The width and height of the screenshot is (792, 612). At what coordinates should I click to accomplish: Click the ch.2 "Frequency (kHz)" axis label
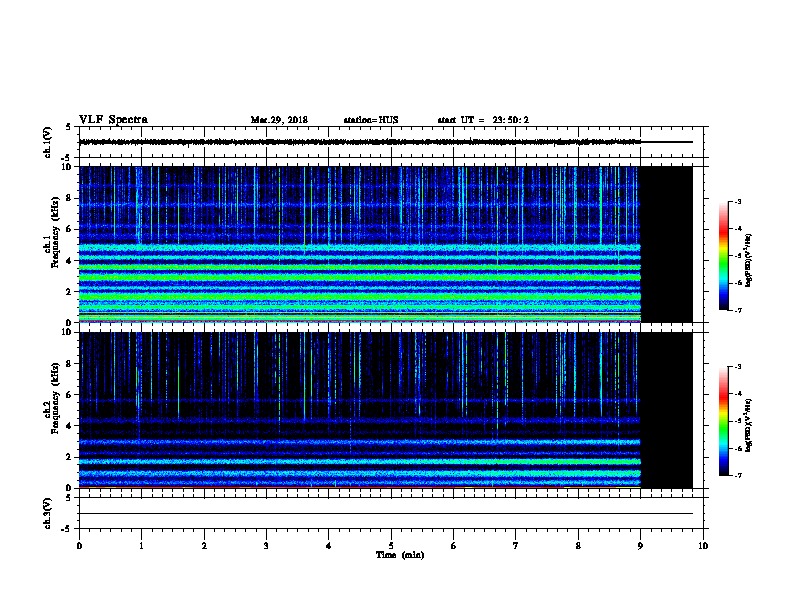[55, 398]
